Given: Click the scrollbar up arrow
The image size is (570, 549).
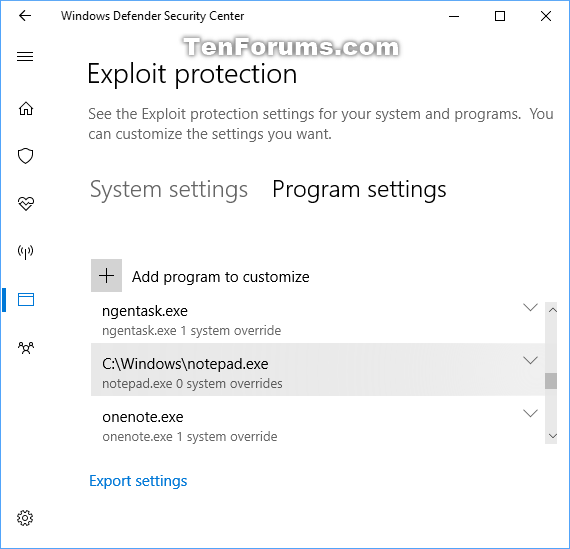Looking at the screenshot, I should click(x=553, y=310).
